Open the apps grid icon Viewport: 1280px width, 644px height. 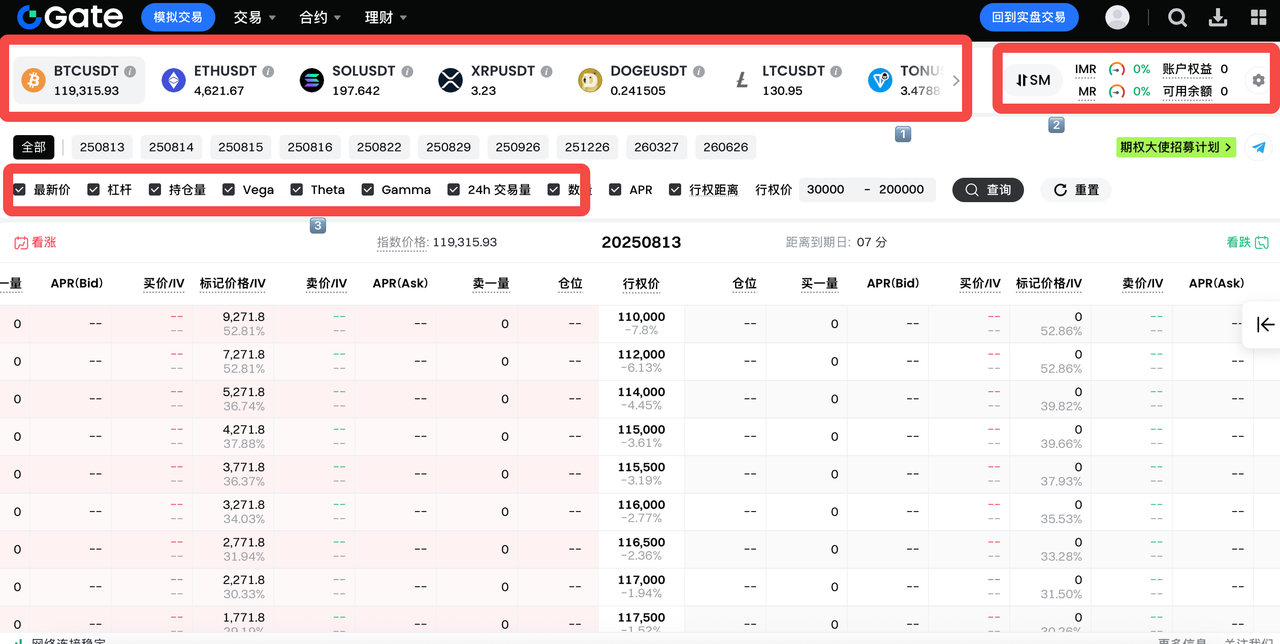(1259, 17)
